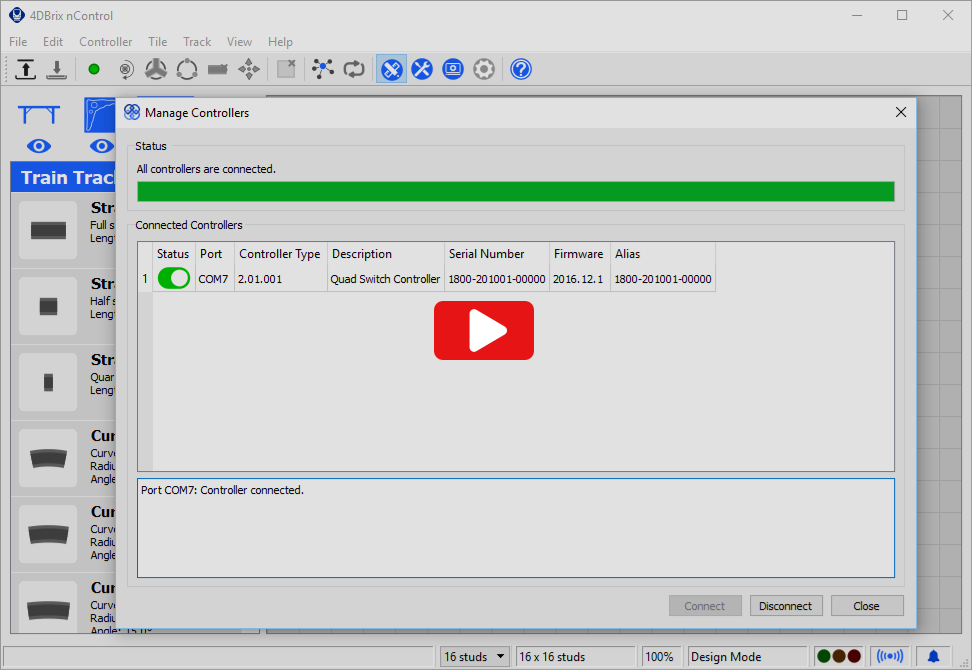Open the wrench and screwdriver tools icon
This screenshot has width=972, height=670.
(x=422, y=69)
